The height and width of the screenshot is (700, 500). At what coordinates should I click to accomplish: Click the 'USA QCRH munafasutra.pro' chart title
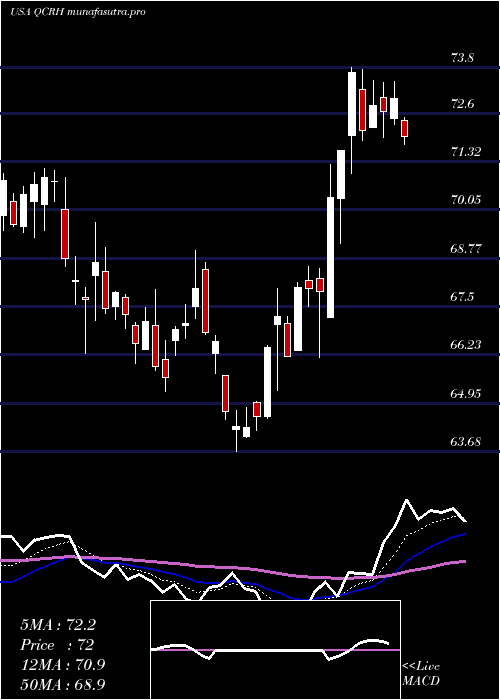tap(77, 12)
